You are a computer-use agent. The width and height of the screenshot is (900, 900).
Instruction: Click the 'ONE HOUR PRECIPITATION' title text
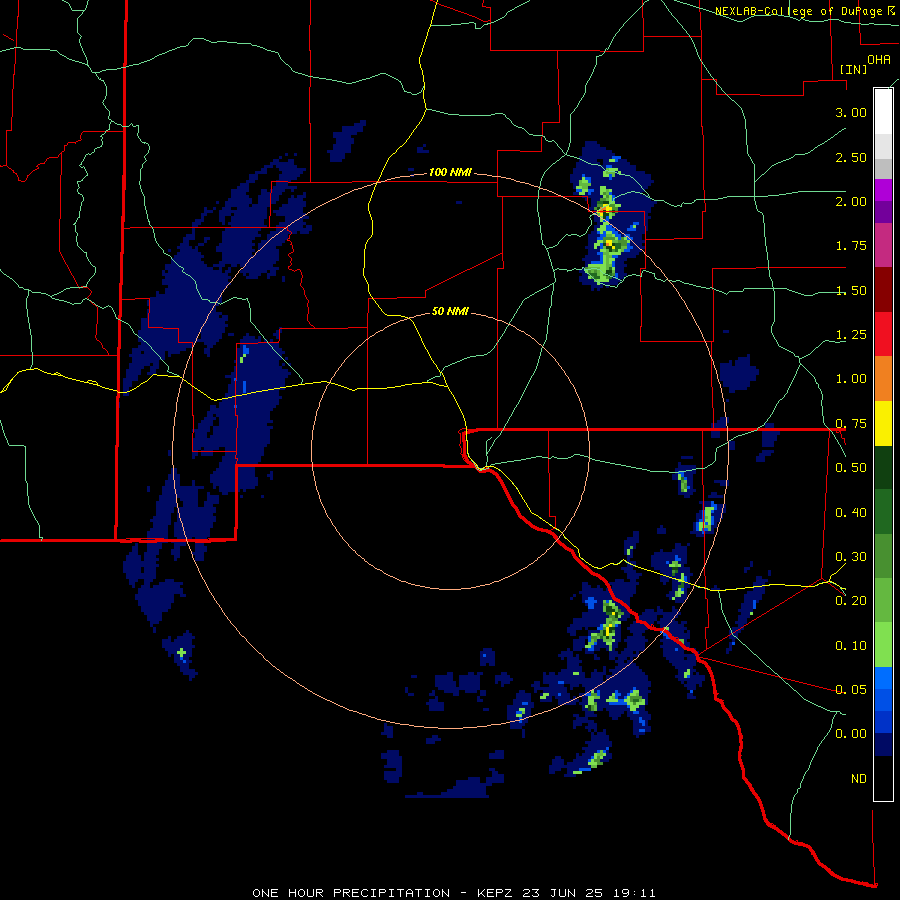(351, 893)
